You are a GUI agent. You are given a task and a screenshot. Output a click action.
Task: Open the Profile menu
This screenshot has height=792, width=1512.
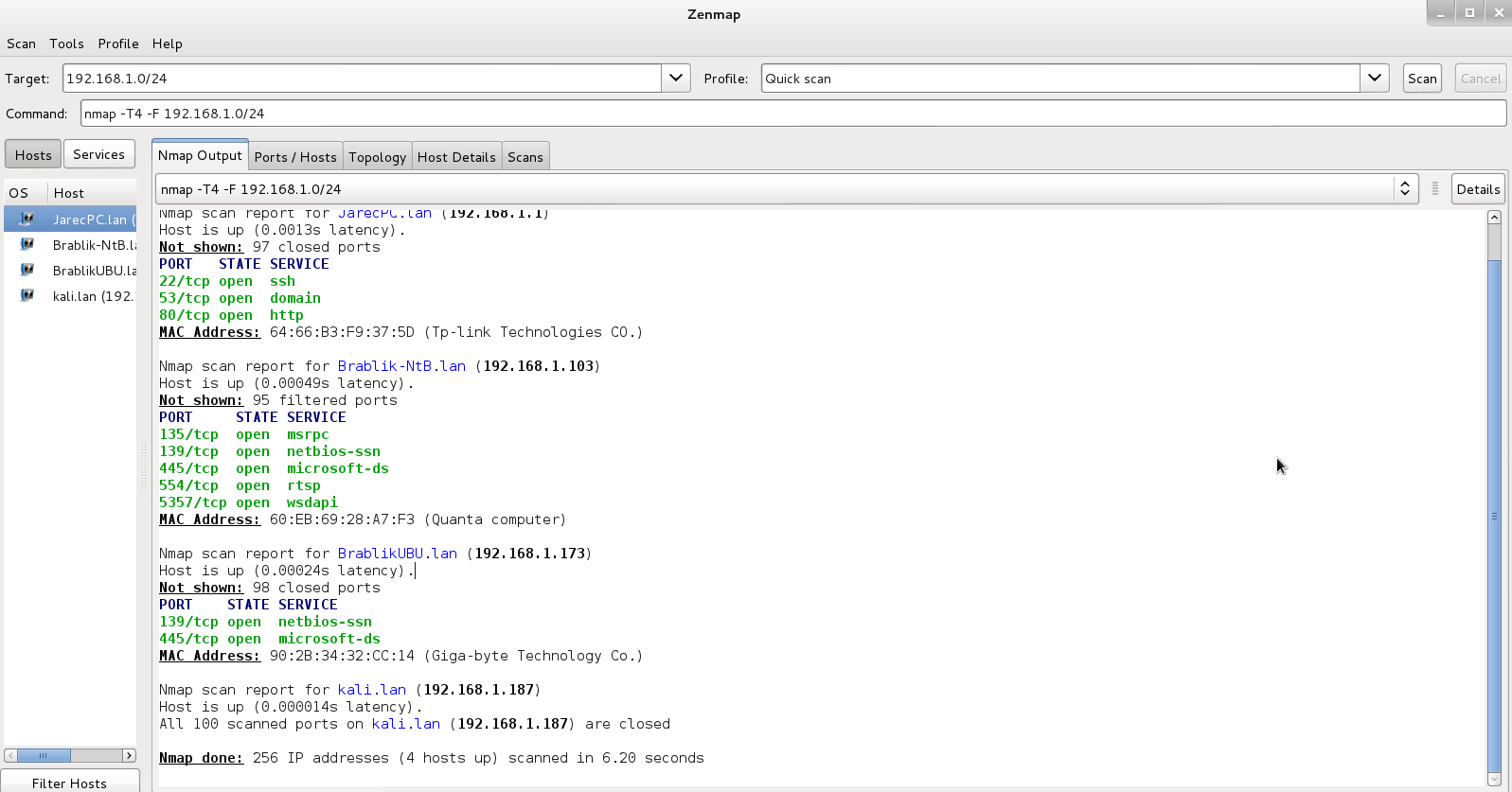tap(118, 44)
